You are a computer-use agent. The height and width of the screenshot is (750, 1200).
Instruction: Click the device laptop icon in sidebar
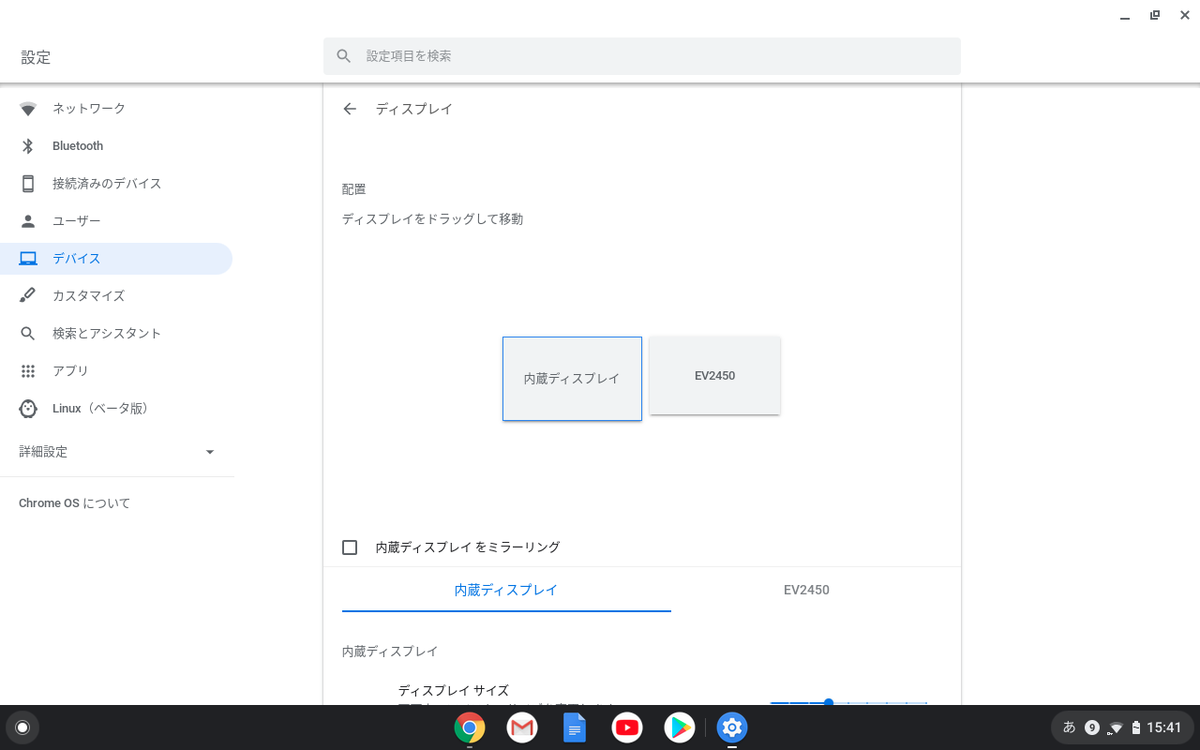(x=28, y=258)
